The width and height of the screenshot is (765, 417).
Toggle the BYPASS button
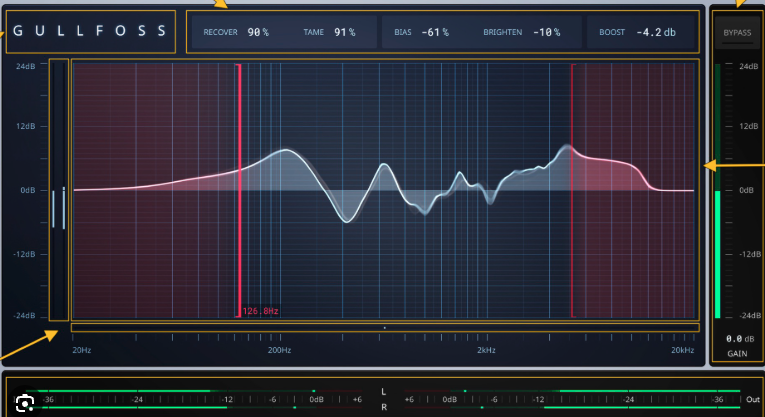pos(737,33)
